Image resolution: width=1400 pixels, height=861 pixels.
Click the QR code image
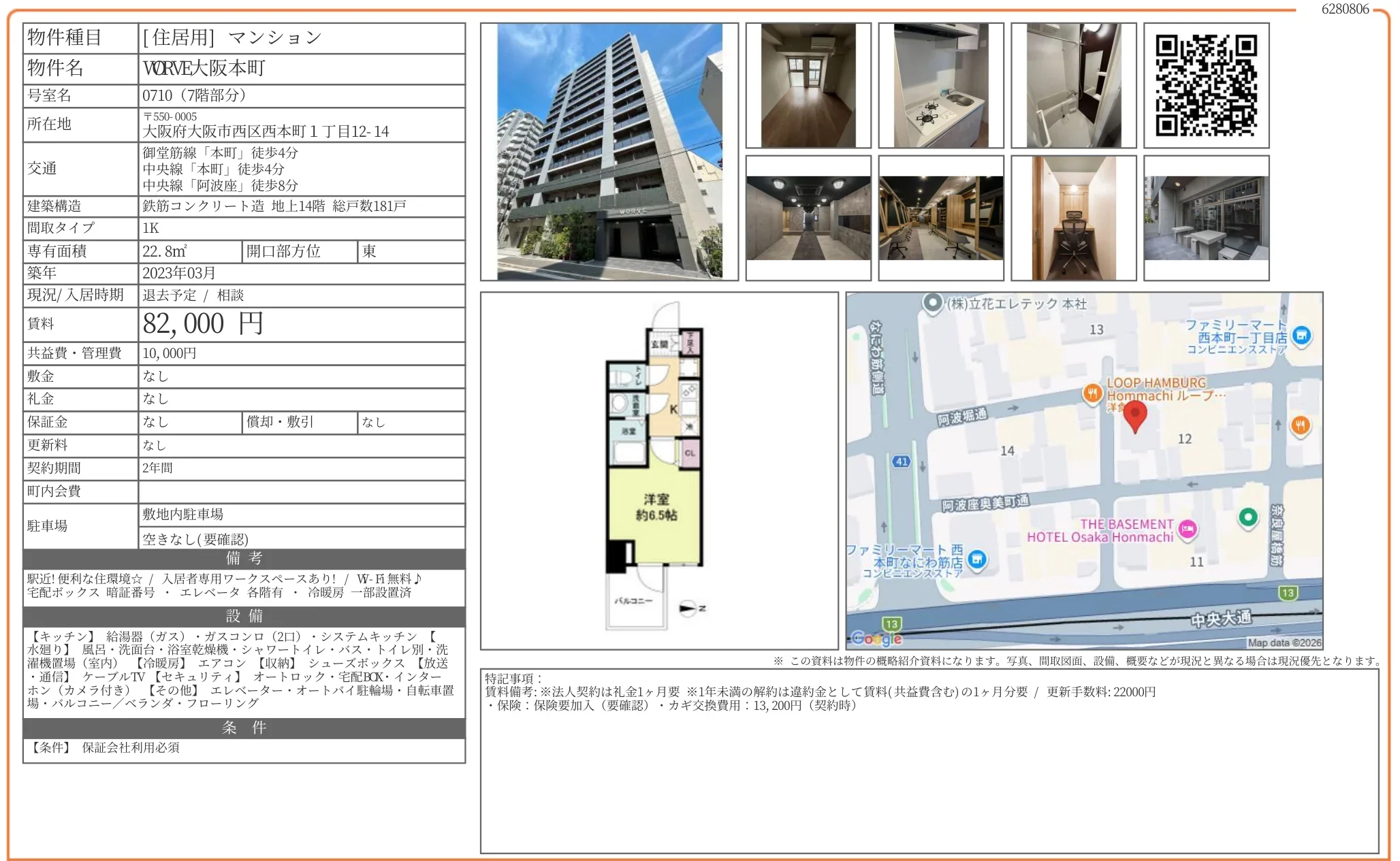[1206, 86]
